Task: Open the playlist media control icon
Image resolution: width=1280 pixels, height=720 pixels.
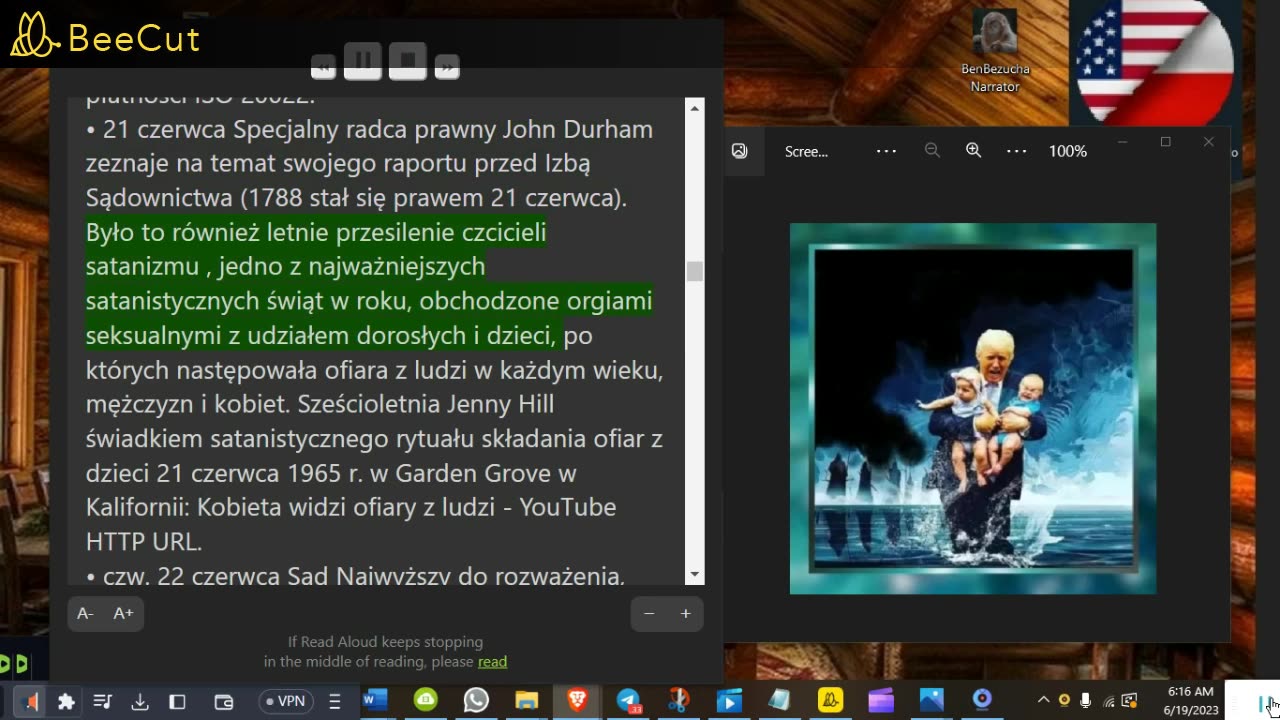Action: 102,702
